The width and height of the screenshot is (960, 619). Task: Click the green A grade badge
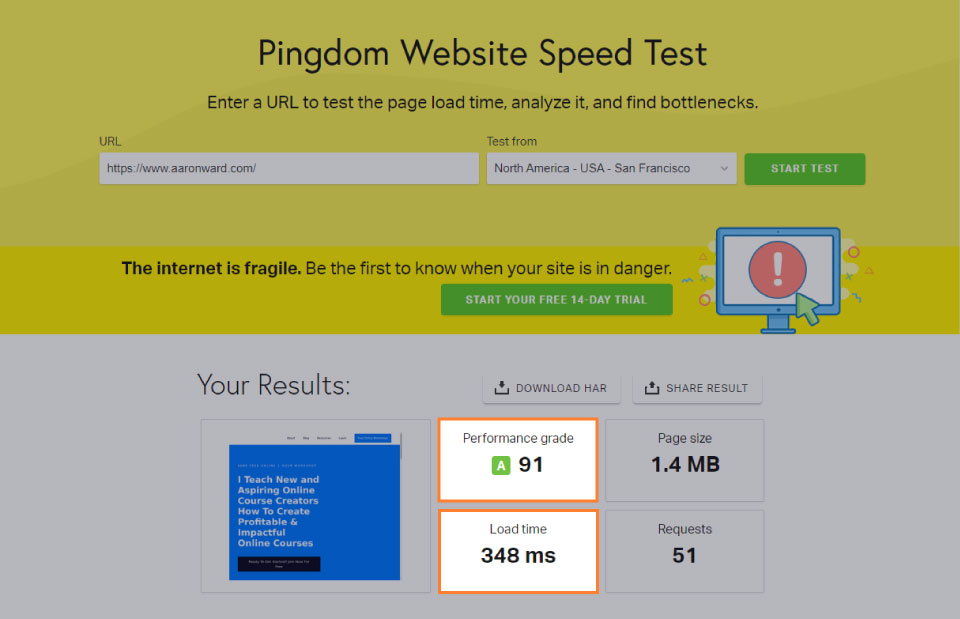click(501, 465)
